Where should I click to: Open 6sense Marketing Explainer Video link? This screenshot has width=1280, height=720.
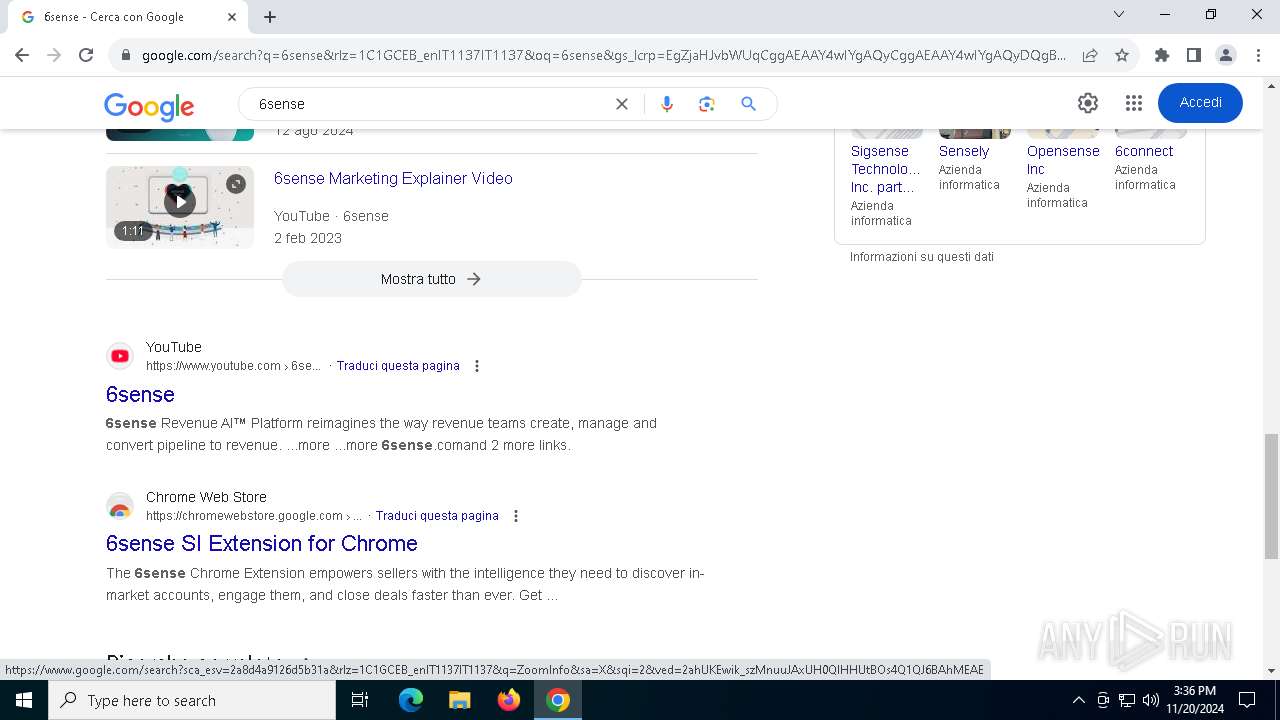pos(393,178)
